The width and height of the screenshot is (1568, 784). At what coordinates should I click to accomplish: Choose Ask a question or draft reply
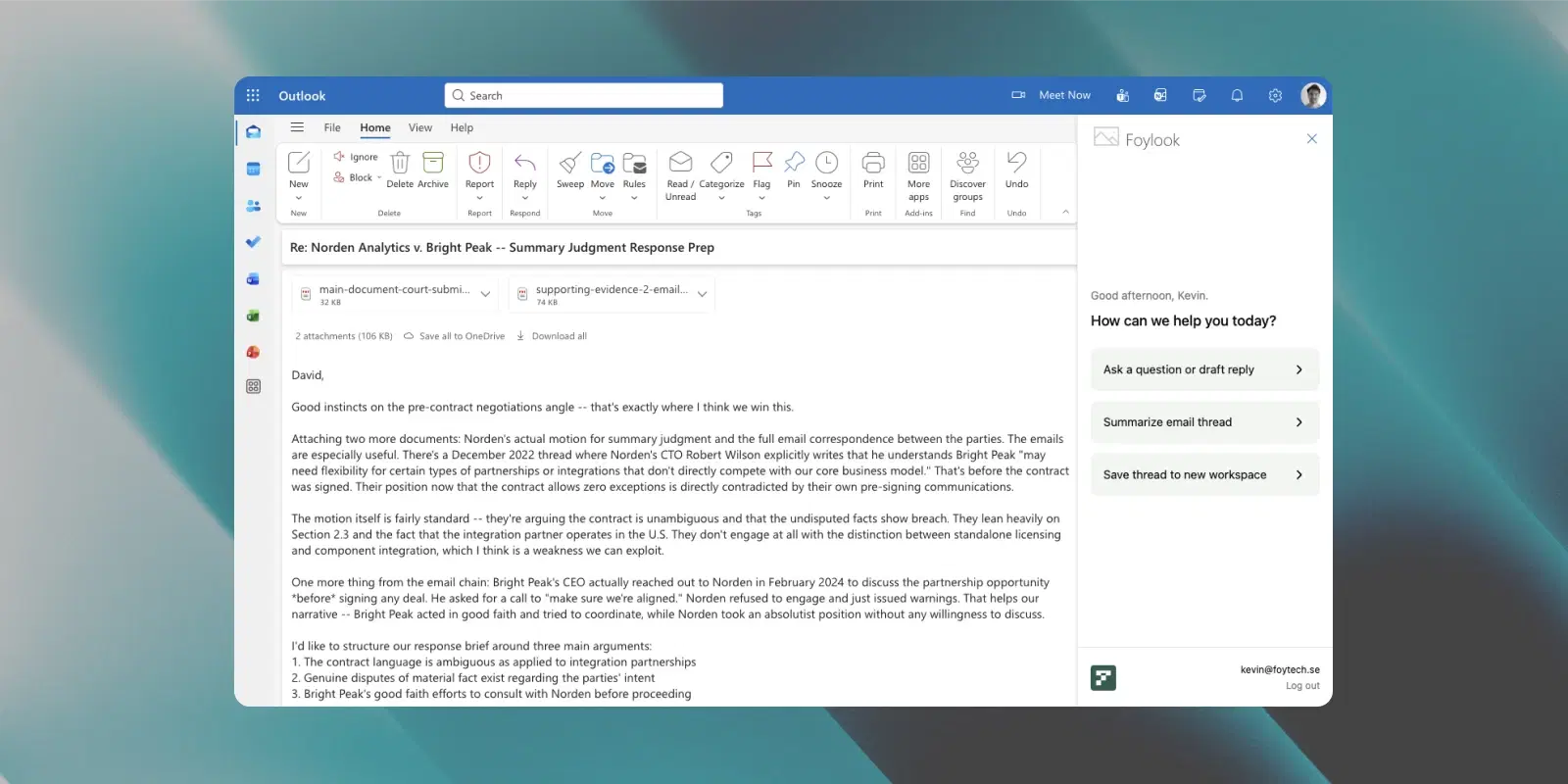(x=1204, y=369)
